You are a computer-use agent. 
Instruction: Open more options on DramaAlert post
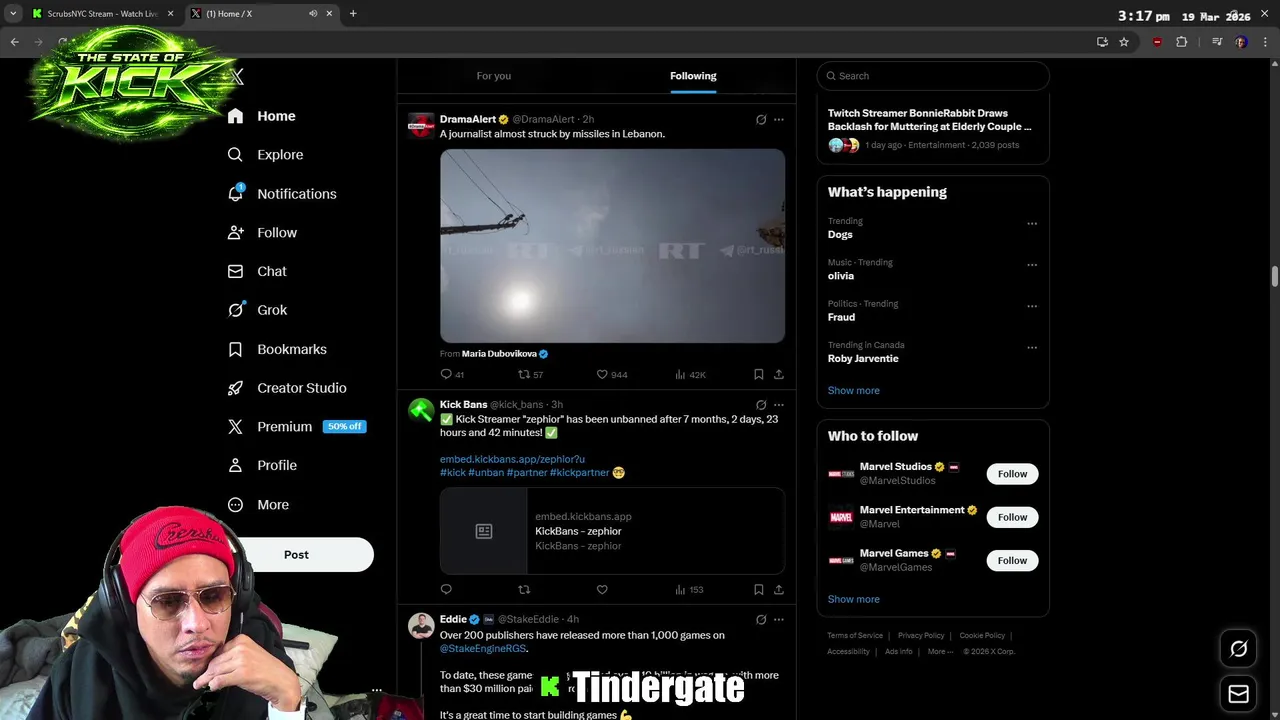(779, 119)
